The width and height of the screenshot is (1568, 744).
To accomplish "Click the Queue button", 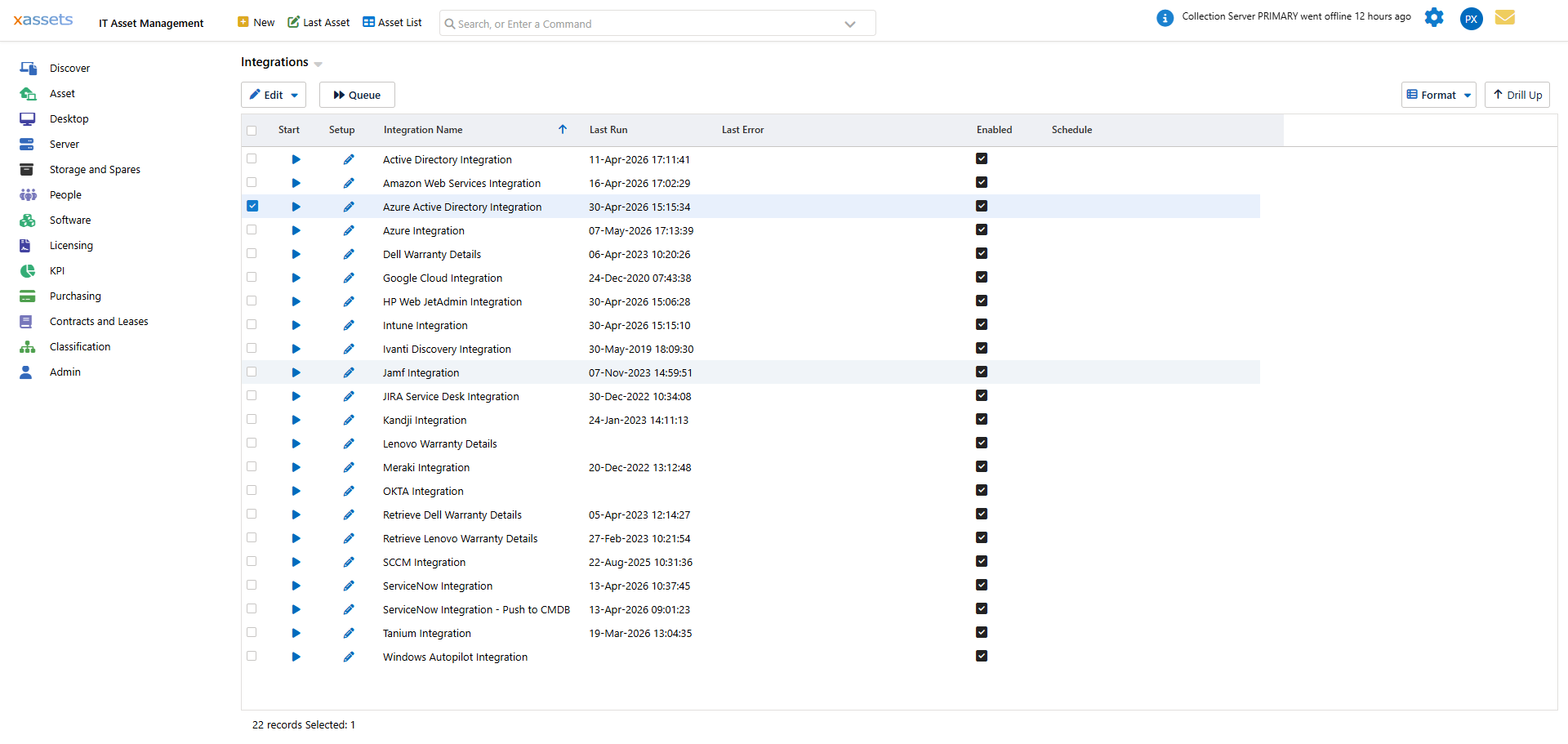I will click(x=357, y=95).
